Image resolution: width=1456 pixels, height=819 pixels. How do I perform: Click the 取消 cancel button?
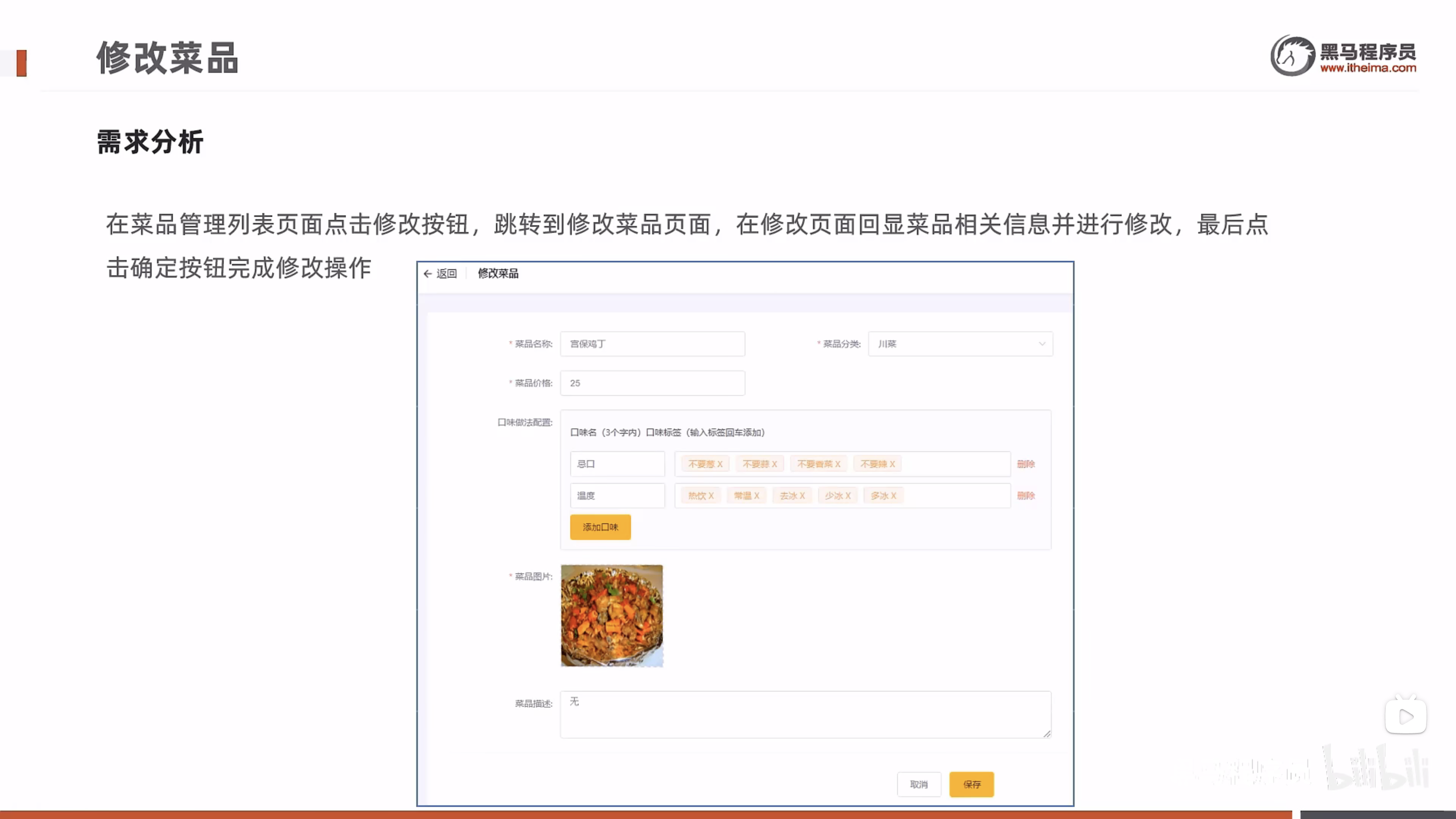918,784
